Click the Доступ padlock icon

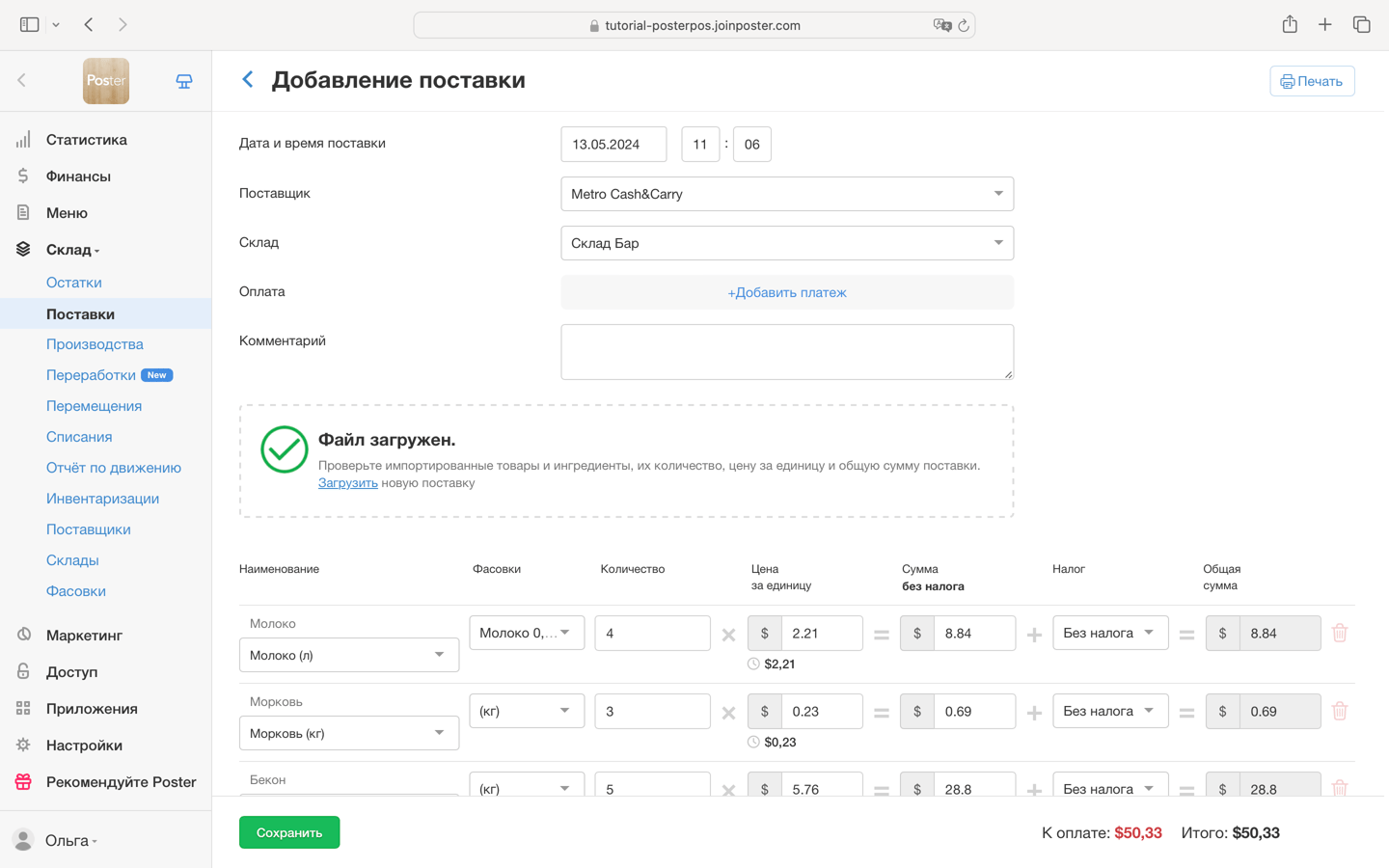click(23, 671)
